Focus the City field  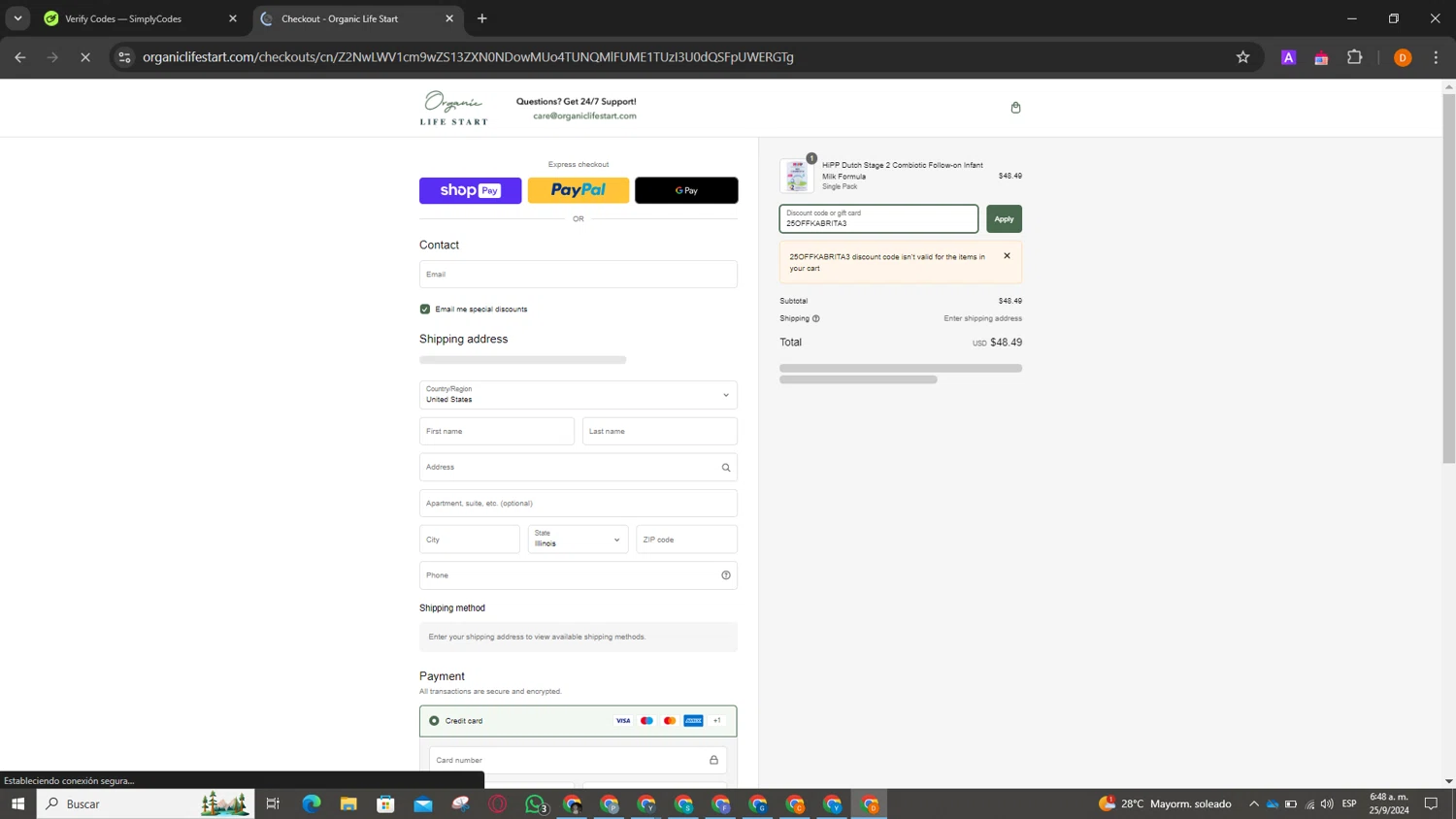pyautogui.click(x=470, y=540)
